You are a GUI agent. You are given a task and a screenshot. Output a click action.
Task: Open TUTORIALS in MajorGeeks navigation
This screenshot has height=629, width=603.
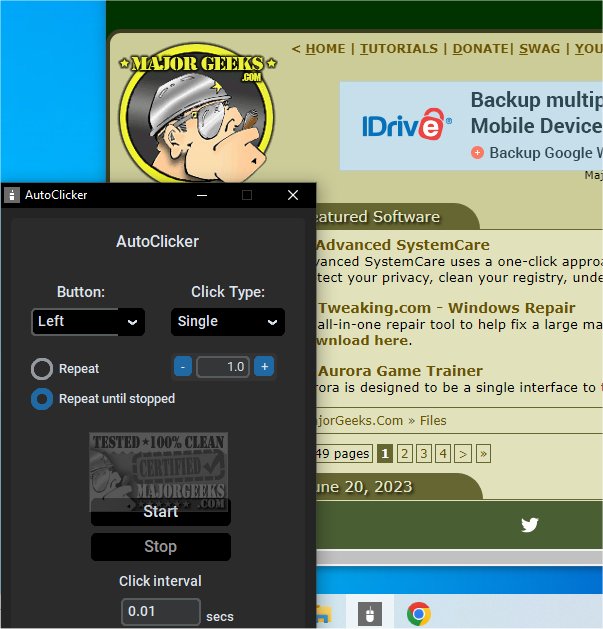pos(399,49)
